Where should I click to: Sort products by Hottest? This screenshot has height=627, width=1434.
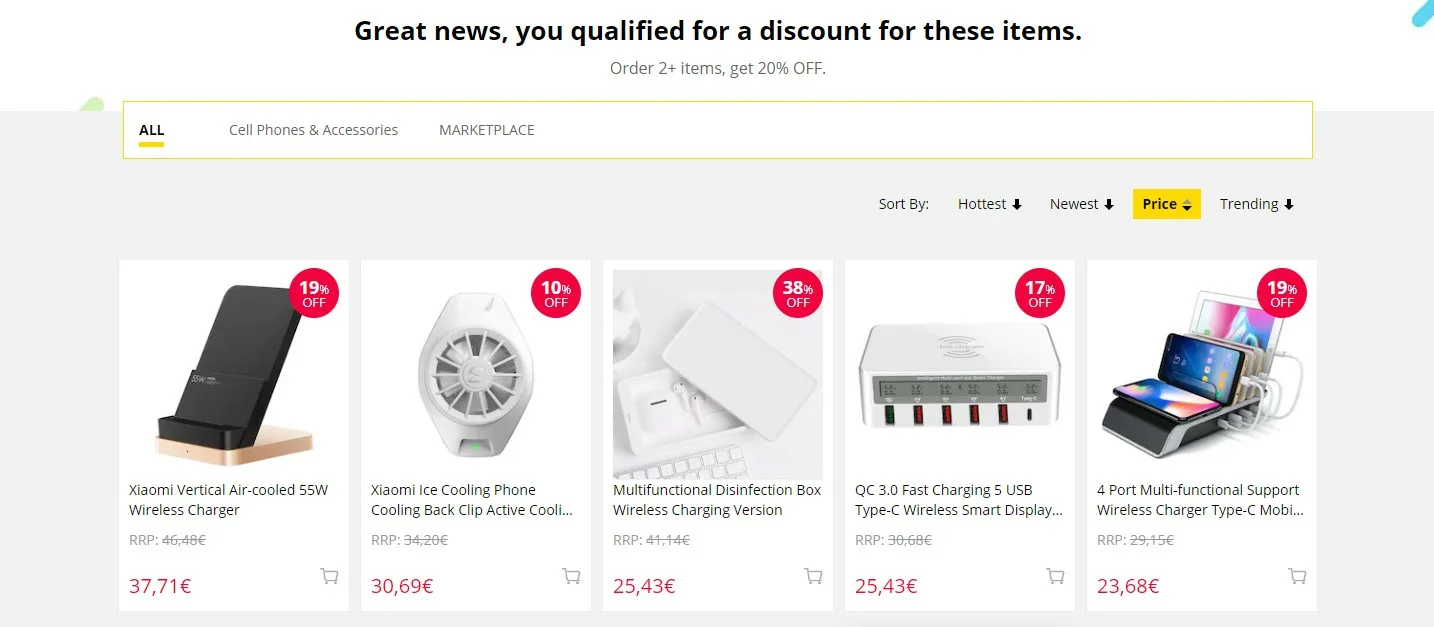(990, 204)
